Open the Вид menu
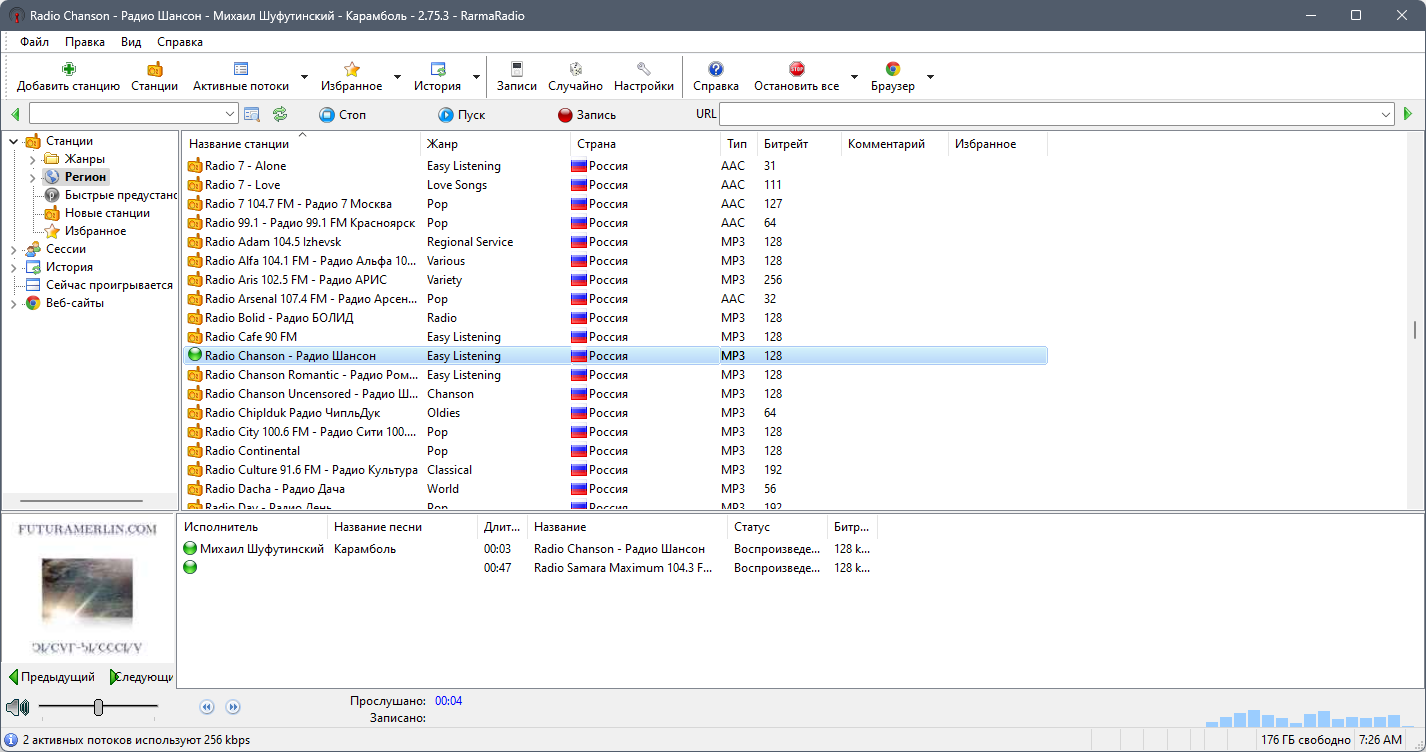1426x752 pixels. tap(131, 42)
